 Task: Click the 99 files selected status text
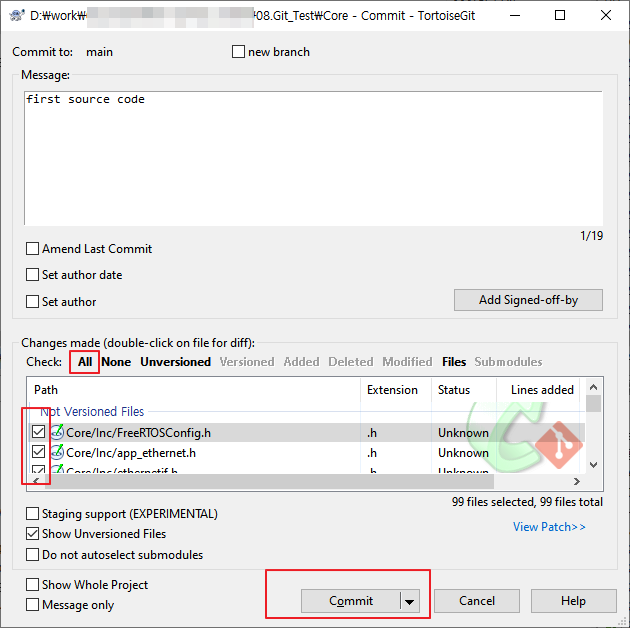[527, 502]
